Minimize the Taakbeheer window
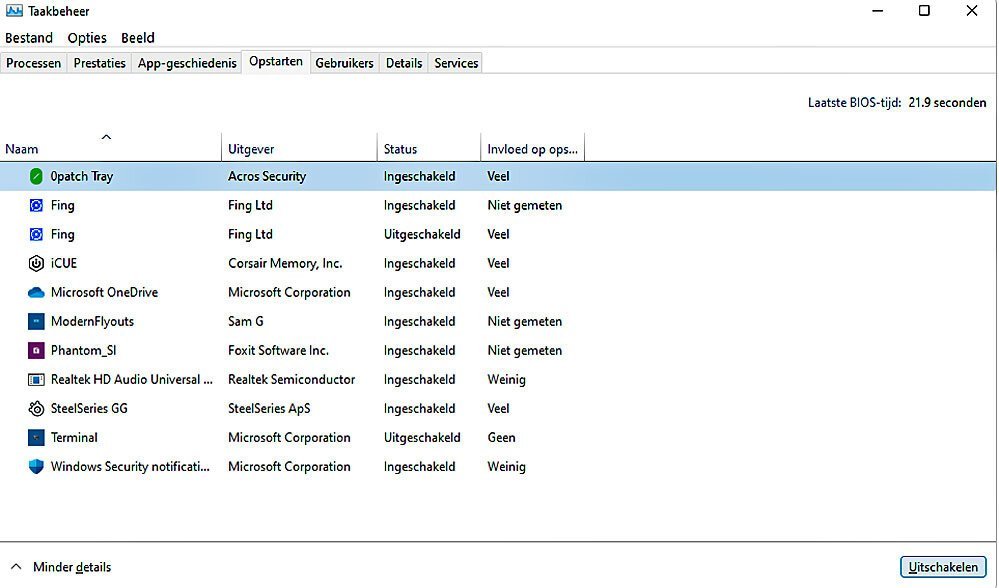999x588 pixels. tap(877, 11)
